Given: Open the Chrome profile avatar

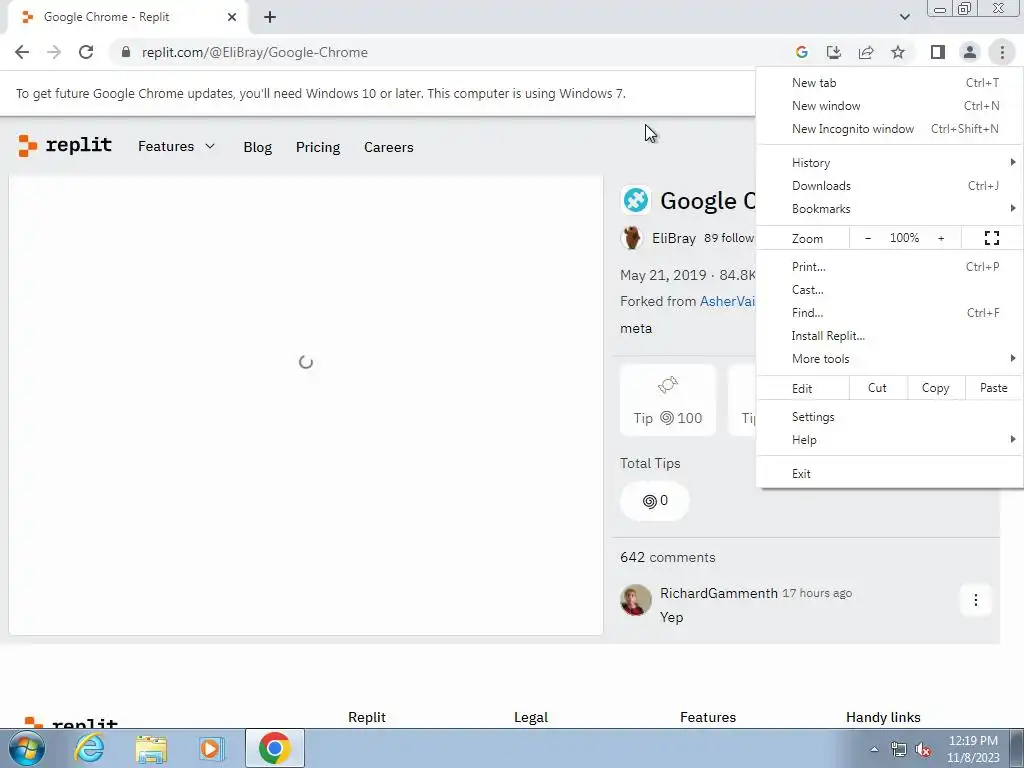Looking at the screenshot, I should [x=970, y=52].
